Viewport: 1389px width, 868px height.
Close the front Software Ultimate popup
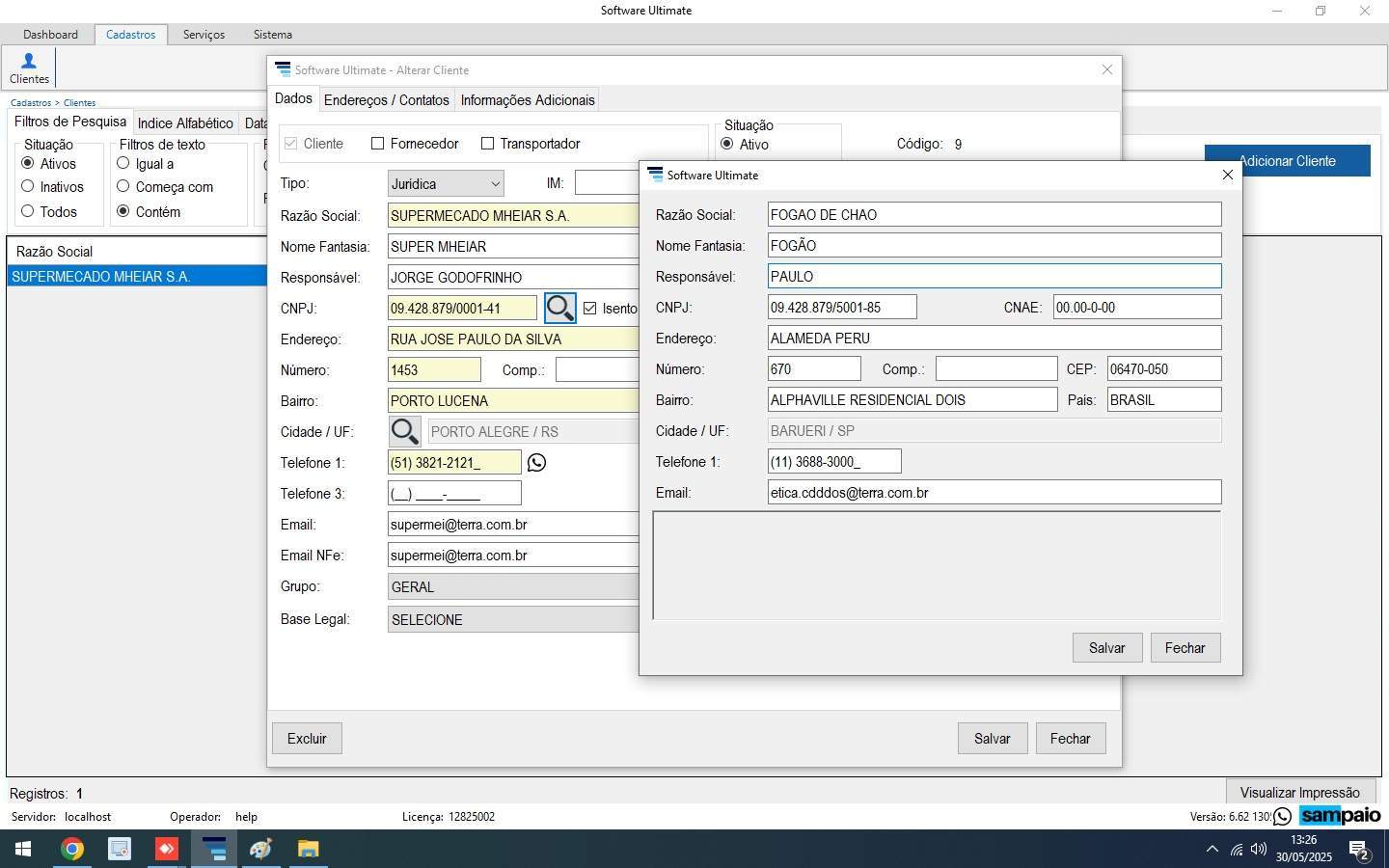click(x=1227, y=175)
